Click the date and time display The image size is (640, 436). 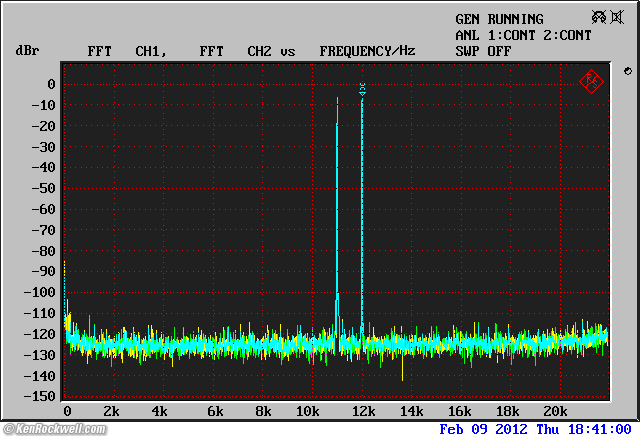[x=535, y=428]
